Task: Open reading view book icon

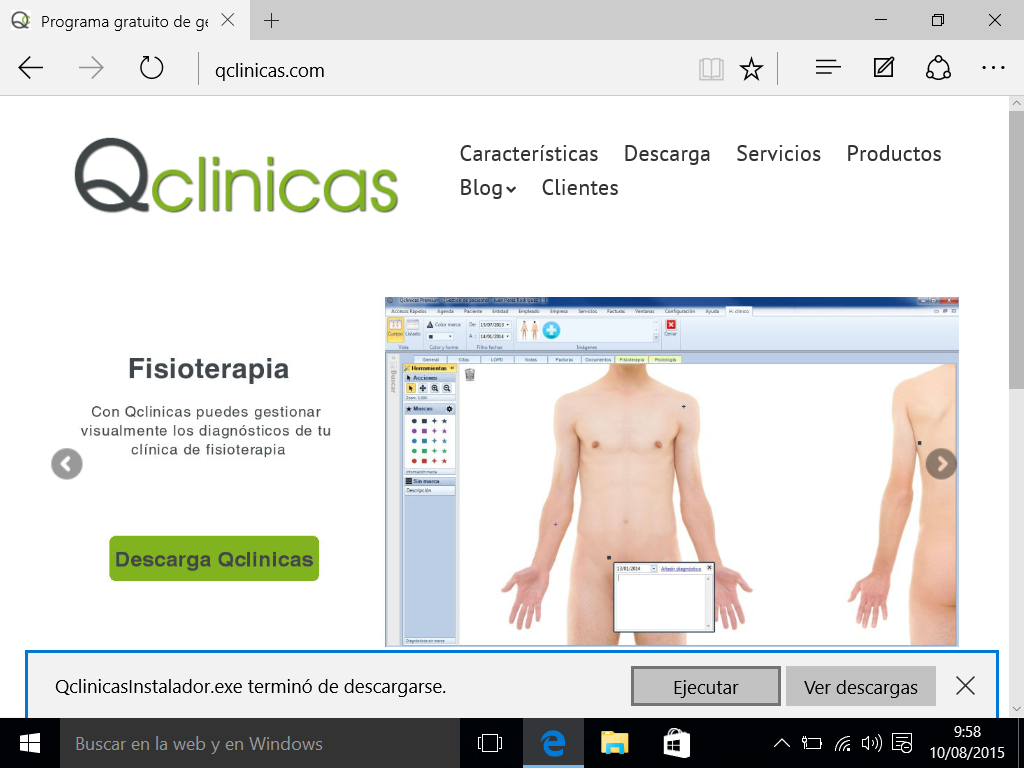Action: pyautogui.click(x=711, y=69)
